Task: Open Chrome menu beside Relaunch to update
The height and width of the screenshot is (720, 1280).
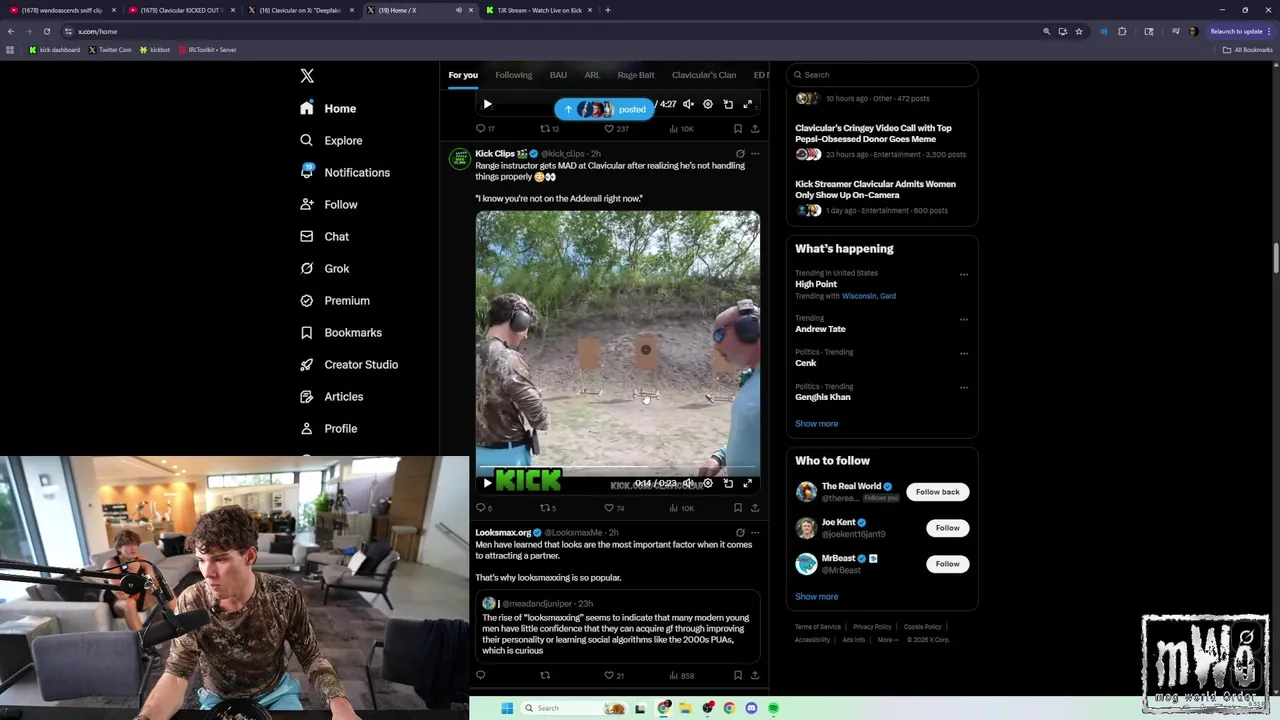Action: pyautogui.click(x=1270, y=31)
